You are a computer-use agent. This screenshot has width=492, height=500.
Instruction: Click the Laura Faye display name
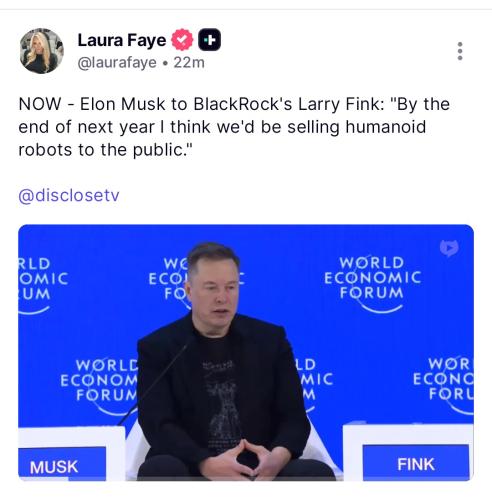pyautogui.click(x=122, y=40)
